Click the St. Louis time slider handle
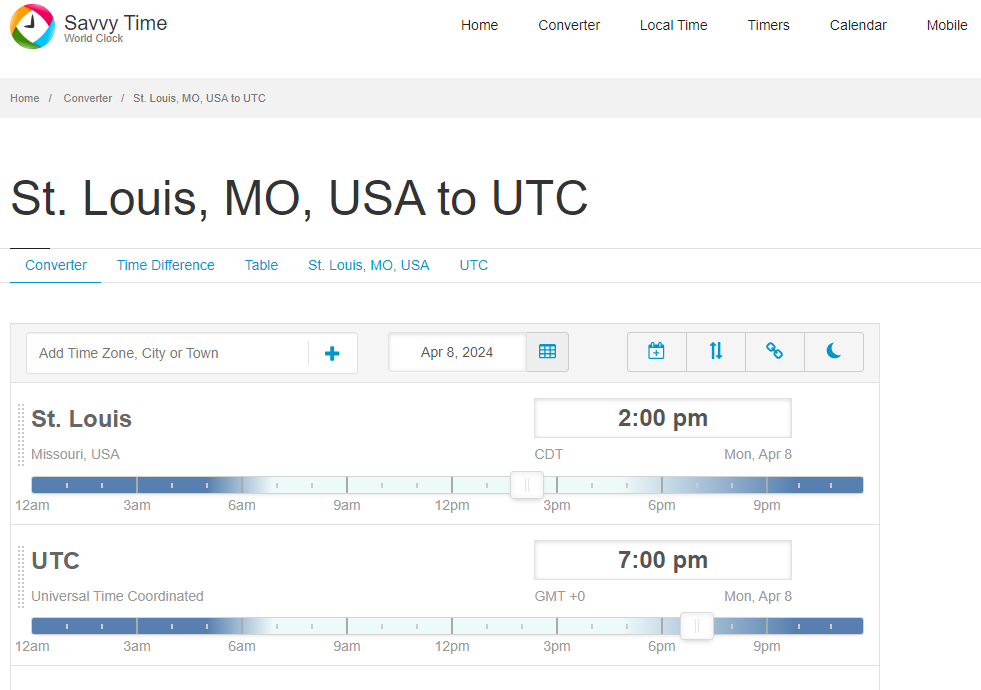 (527, 485)
